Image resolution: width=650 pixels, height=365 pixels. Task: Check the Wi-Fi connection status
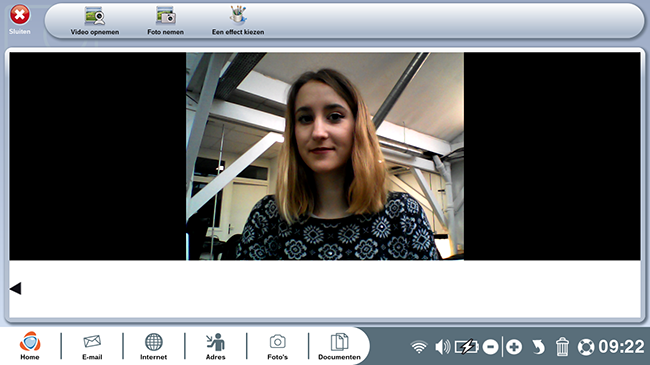tap(419, 347)
